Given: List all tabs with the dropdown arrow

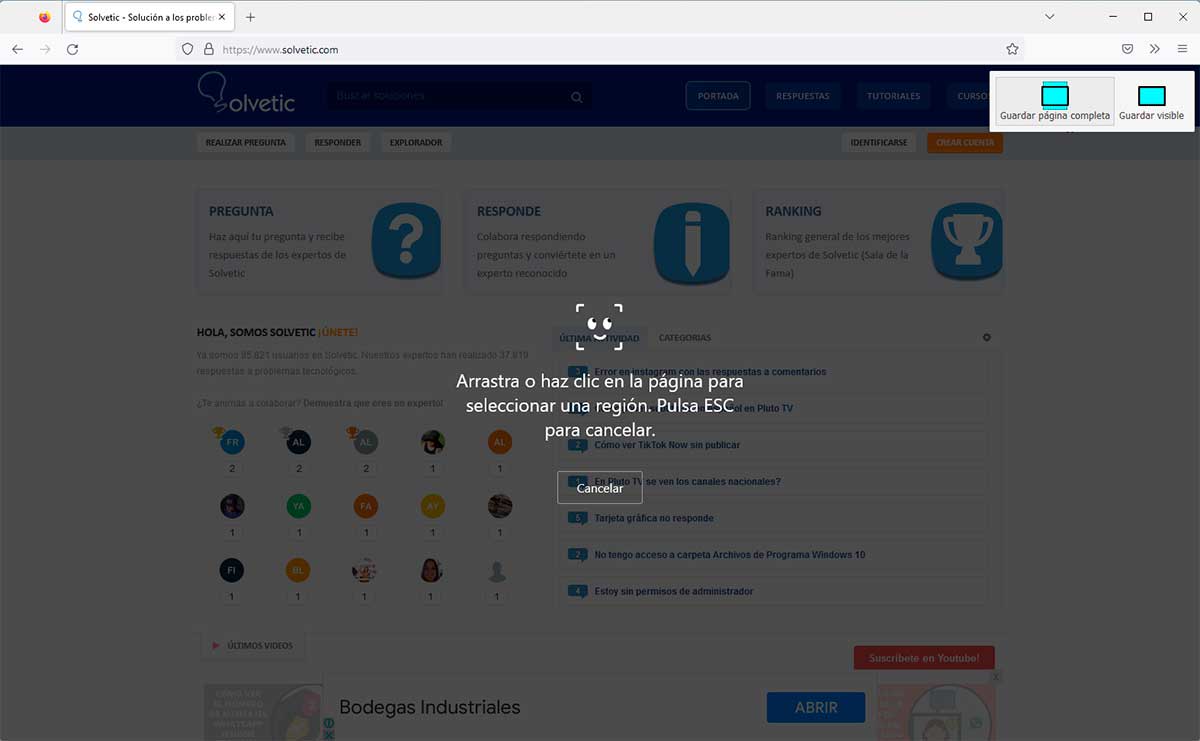Looking at the screenshot, I should [x=1050, y=17].
